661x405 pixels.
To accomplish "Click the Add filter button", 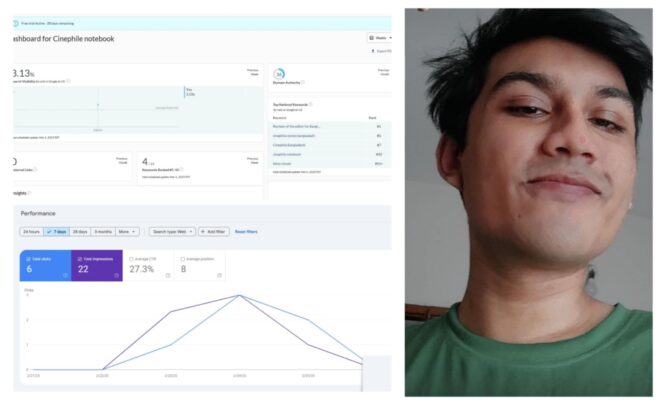I will tap(214, 231).
